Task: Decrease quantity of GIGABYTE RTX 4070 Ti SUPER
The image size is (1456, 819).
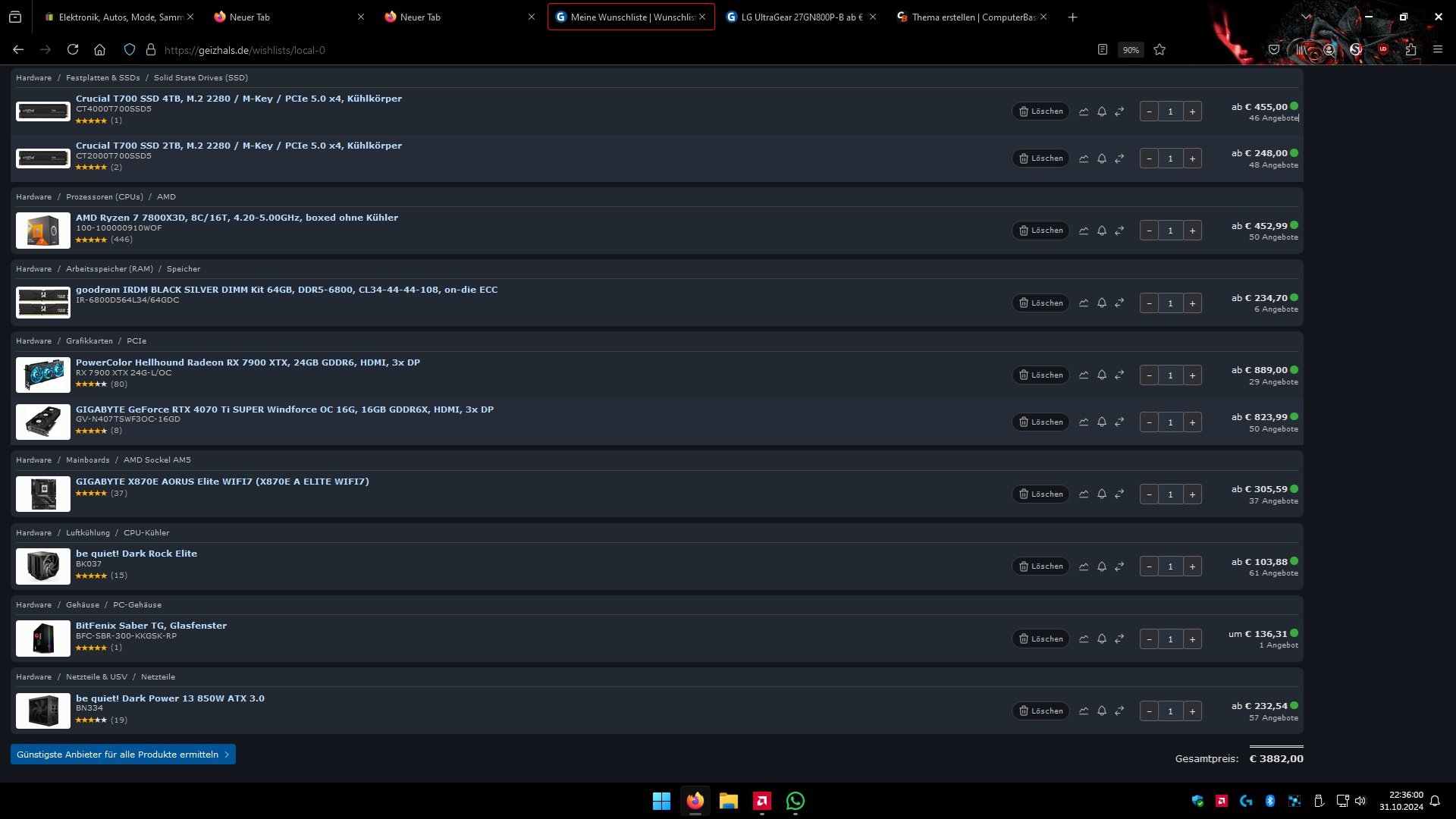Action: pos(1149,422)
